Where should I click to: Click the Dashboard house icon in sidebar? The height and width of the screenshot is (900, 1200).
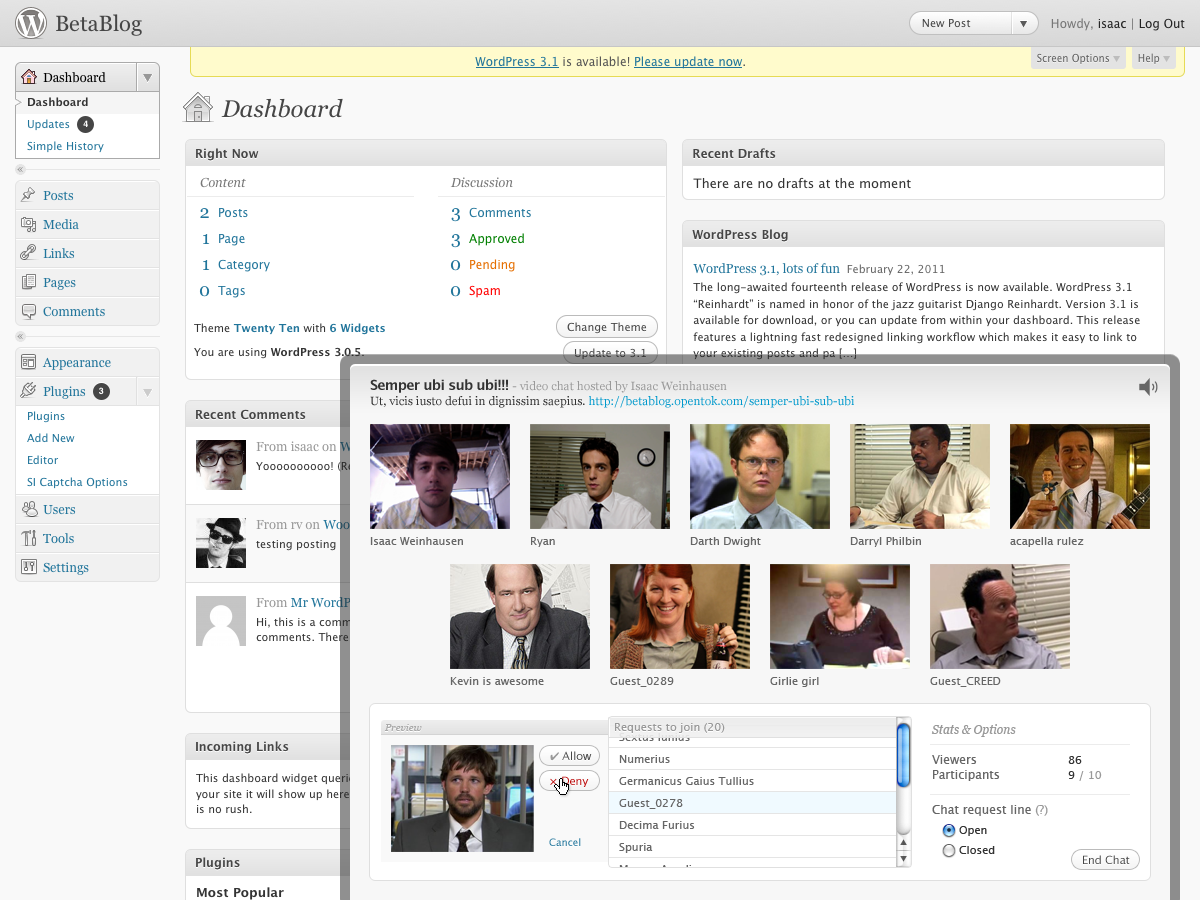coord(29,77)
